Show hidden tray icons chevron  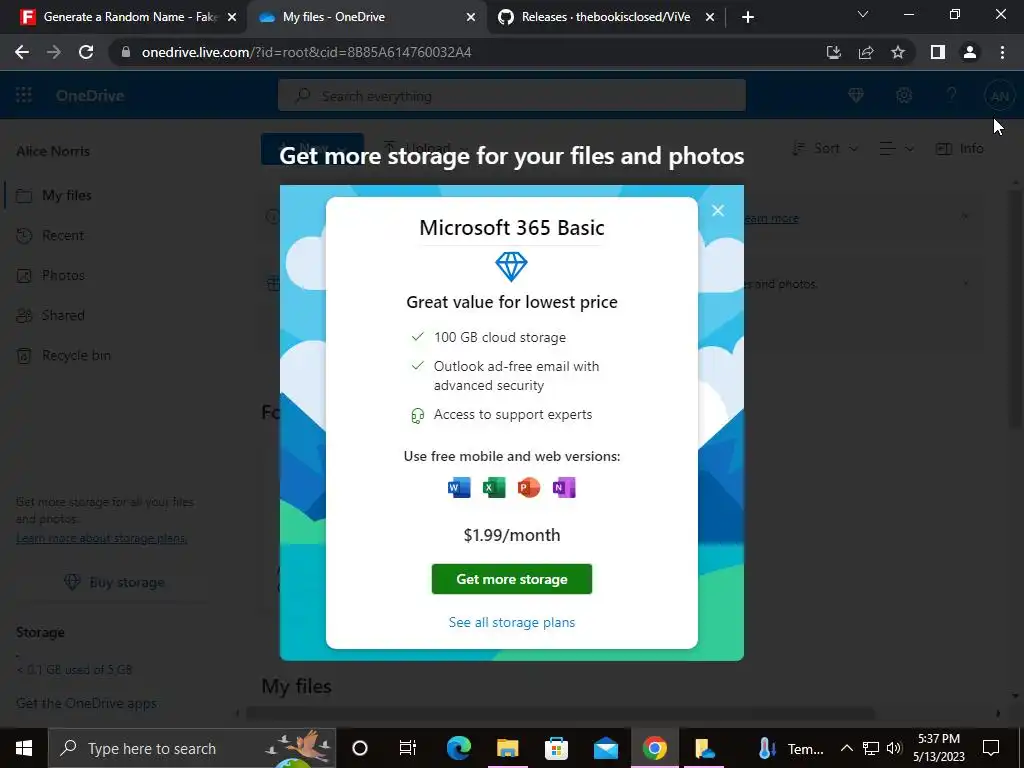(846, 748)
